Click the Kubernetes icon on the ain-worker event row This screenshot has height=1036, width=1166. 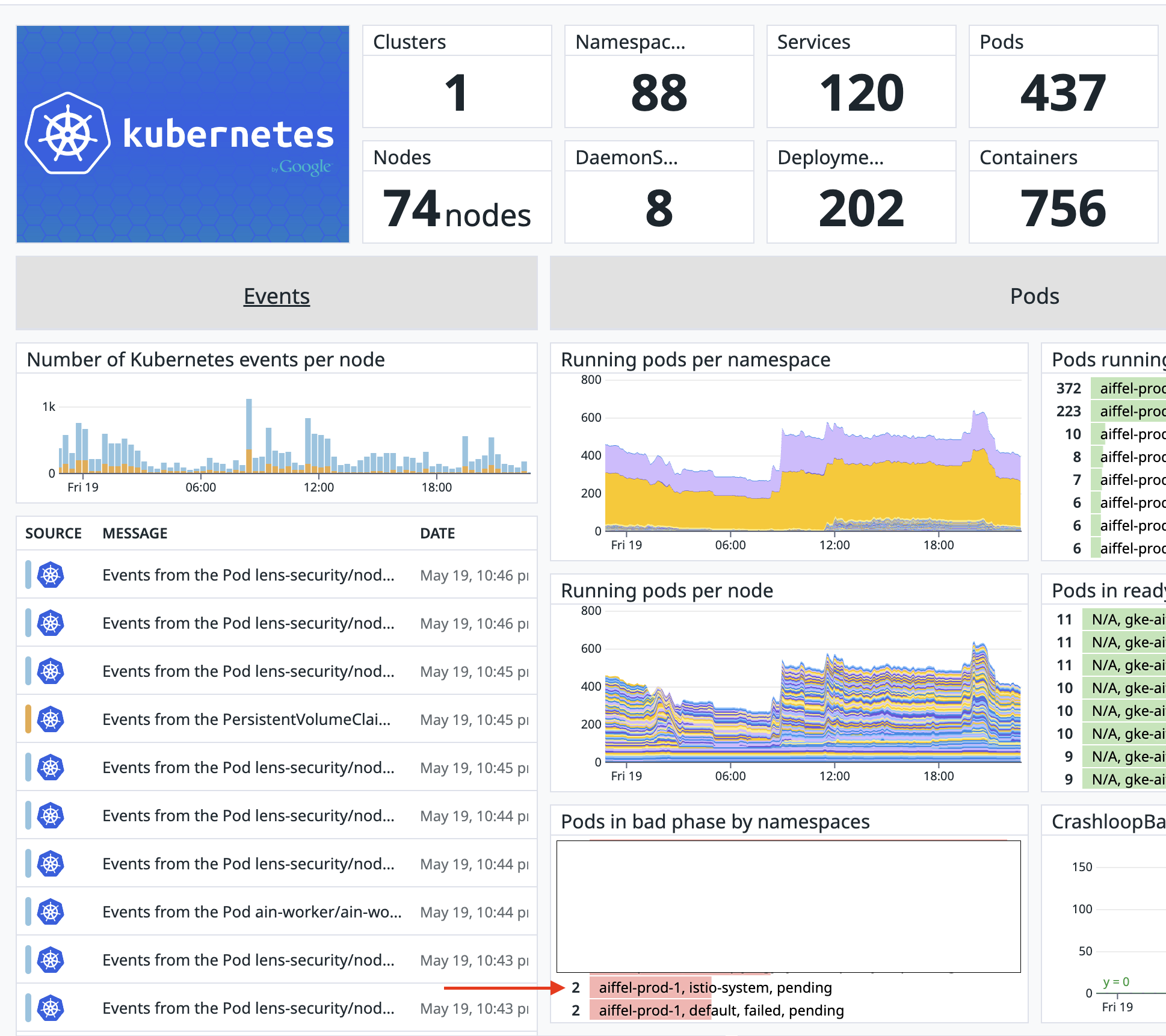pyautogui.click(x=51, y=911)
